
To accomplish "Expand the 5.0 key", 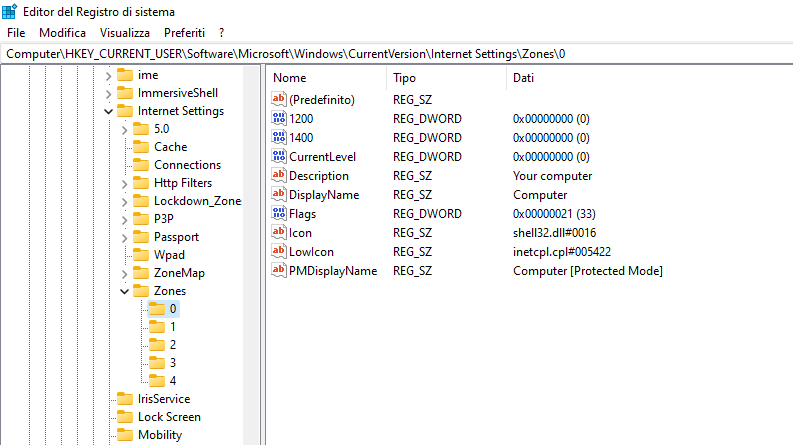I will coord(124,129).
